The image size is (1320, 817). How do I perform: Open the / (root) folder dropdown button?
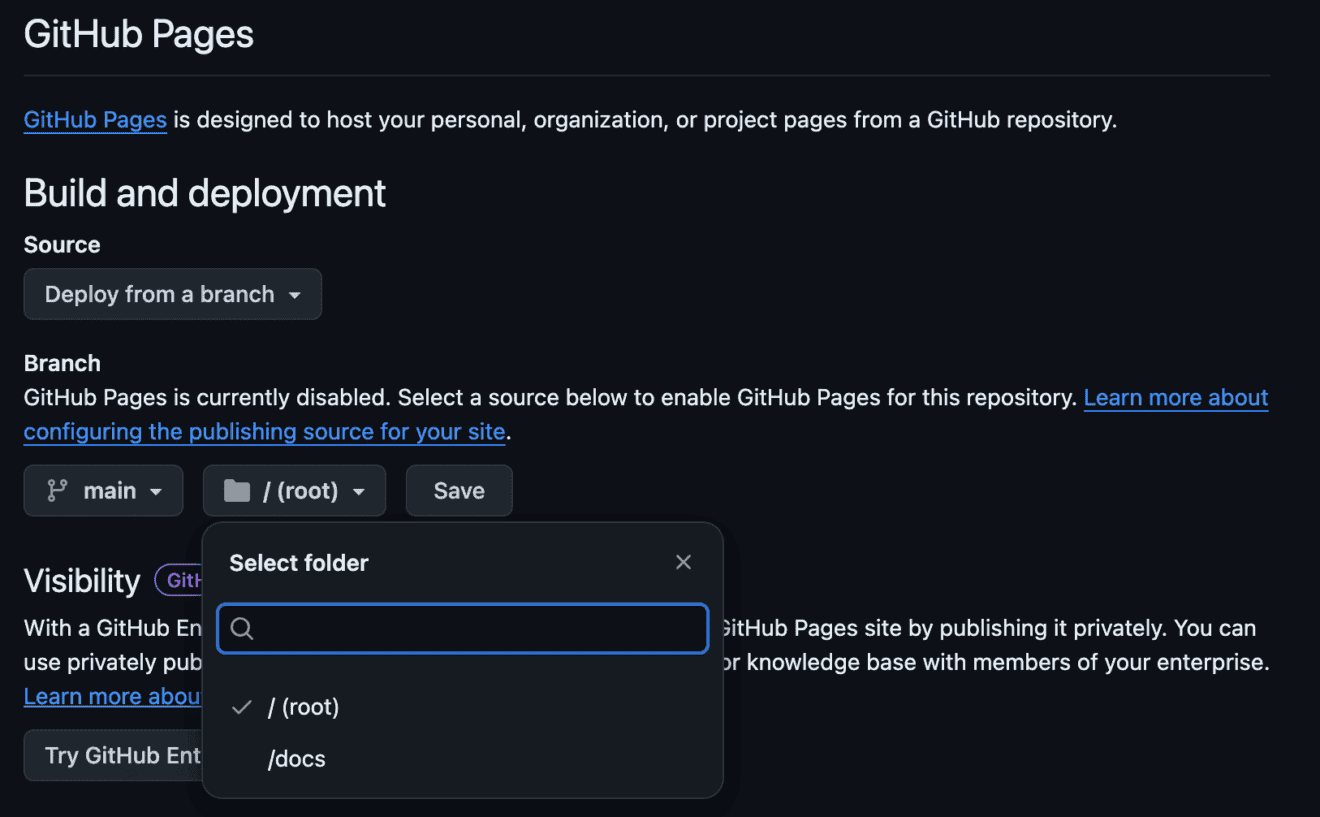coord(294,491)
